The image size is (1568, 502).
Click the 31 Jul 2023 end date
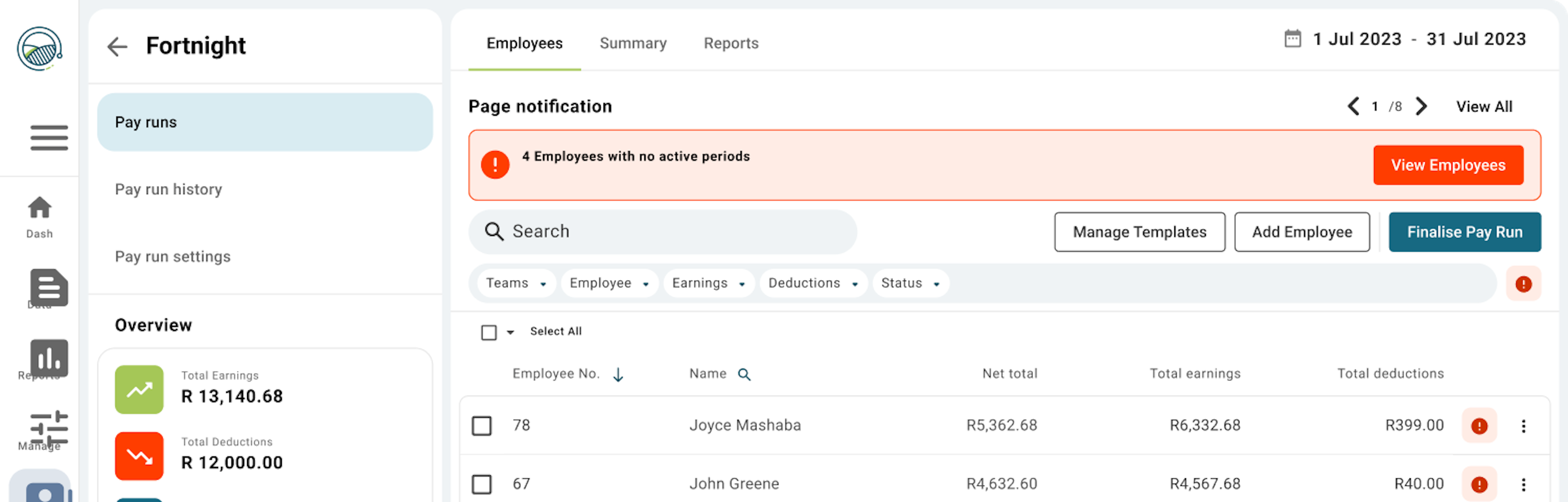[x=1476, y=39]
